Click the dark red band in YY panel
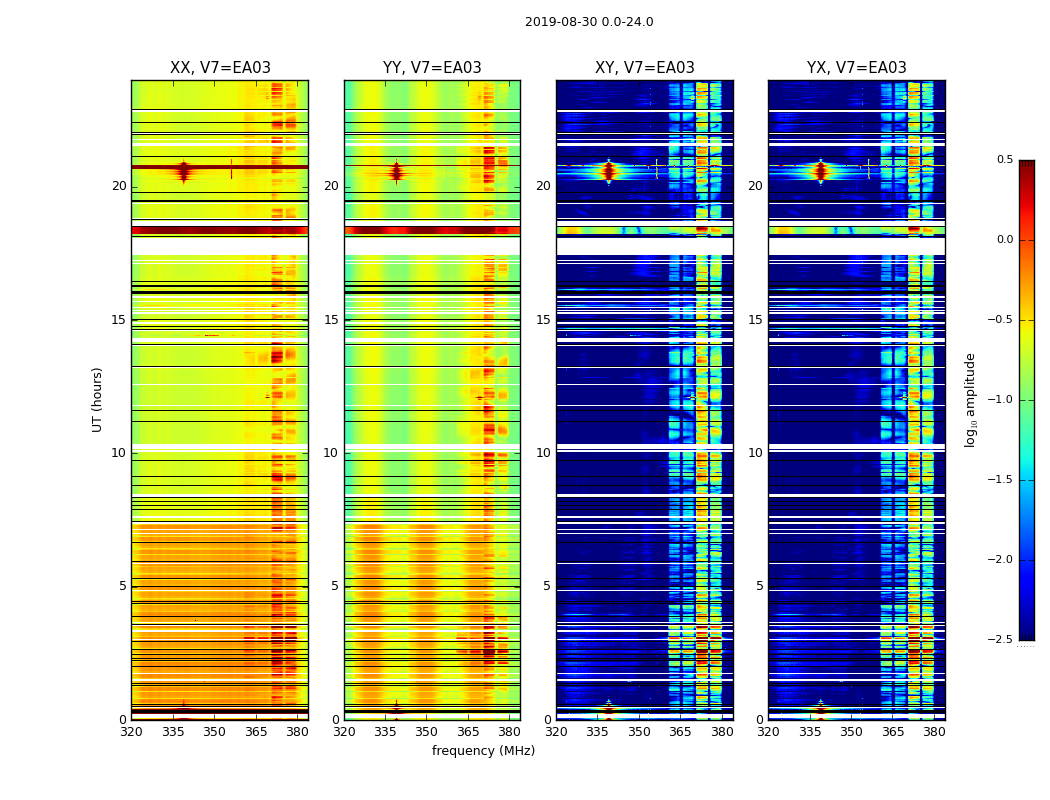This screenshot has width=1050, height=800. point(432,230)
